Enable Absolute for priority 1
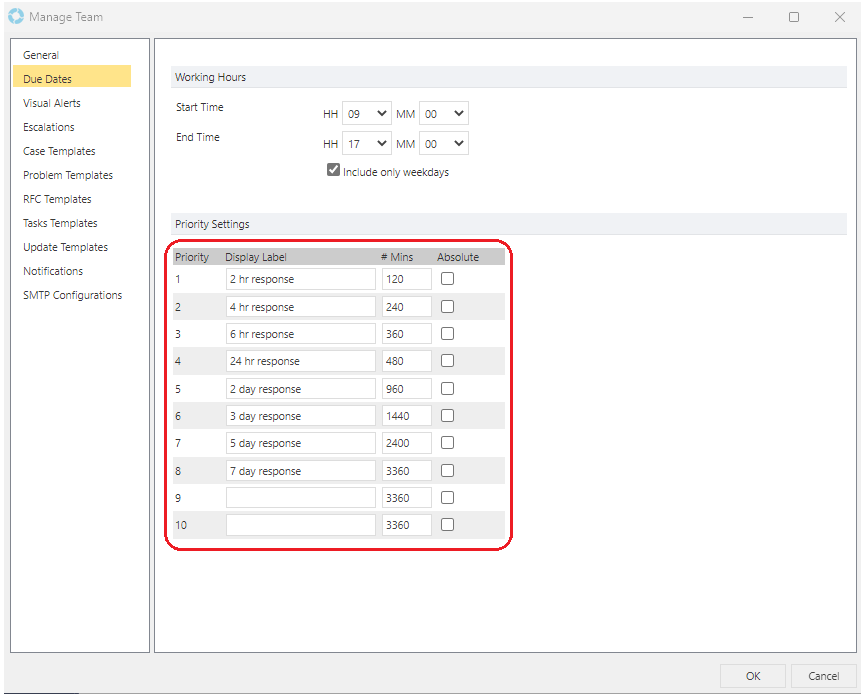Viewport: 861px width, 694px height. click(x=447, y=279)
